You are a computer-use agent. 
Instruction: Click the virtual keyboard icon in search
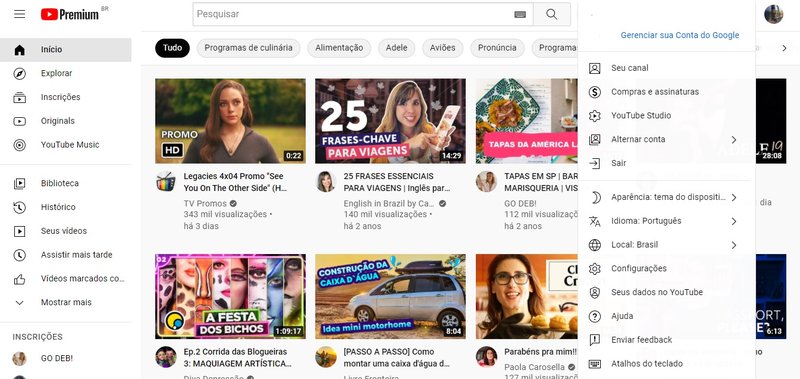tap(520, 14)
